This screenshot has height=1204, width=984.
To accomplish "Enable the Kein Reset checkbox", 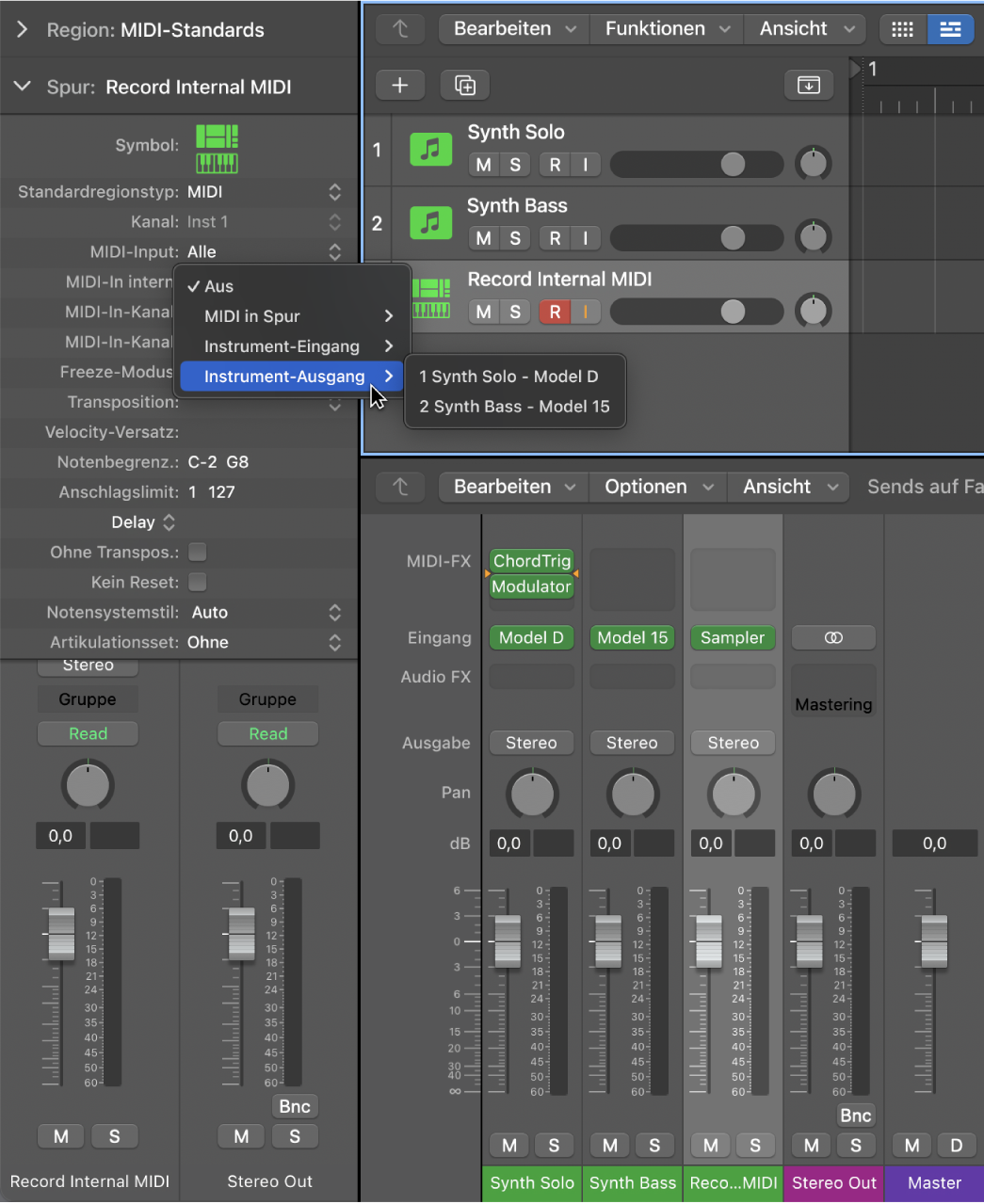I will click(x=198, y=583).
